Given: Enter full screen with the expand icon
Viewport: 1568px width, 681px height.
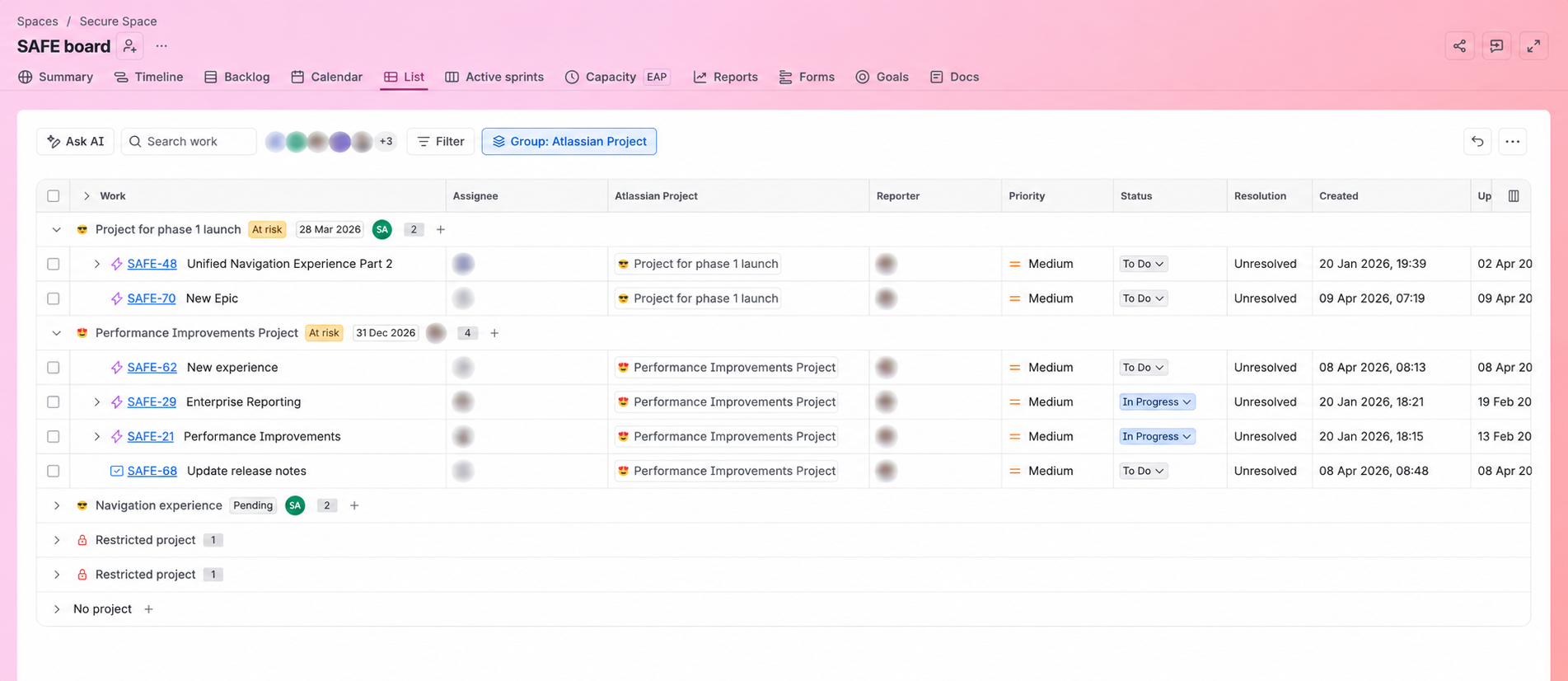Looking at the screenshot, I should tap(1533, 46).
